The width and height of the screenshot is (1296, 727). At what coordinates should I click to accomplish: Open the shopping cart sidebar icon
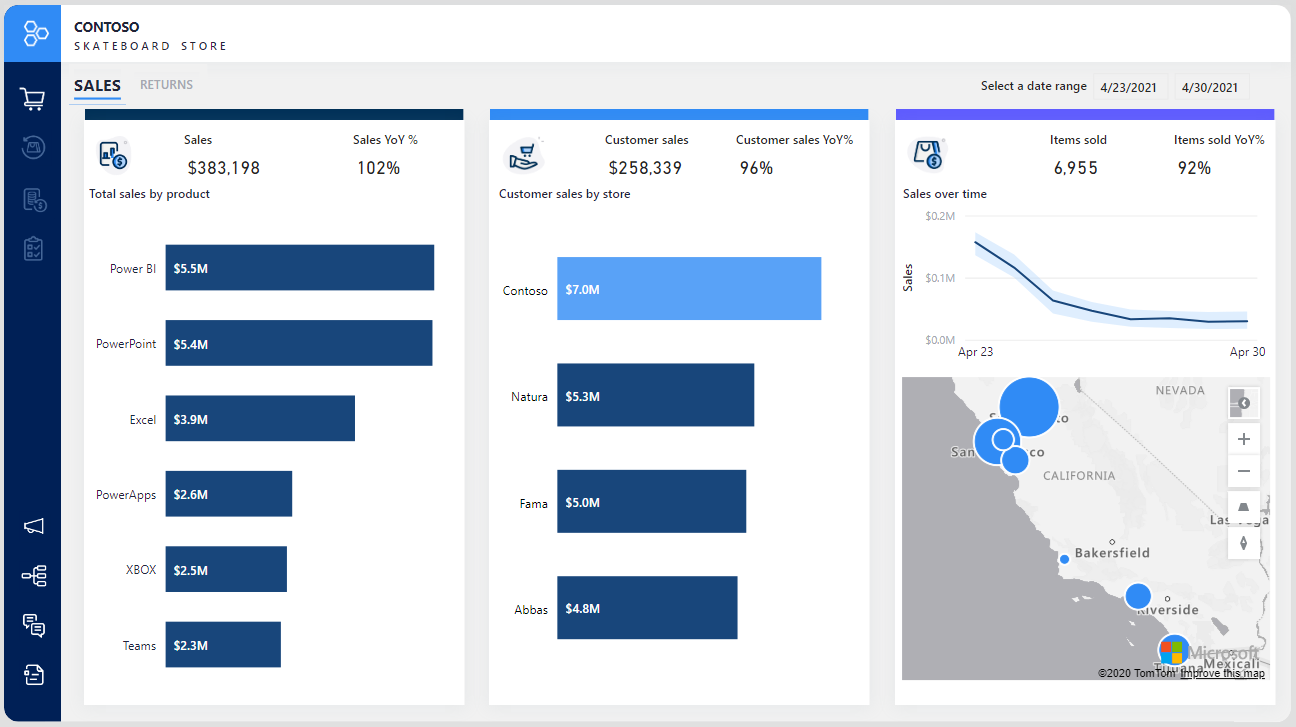32,98
